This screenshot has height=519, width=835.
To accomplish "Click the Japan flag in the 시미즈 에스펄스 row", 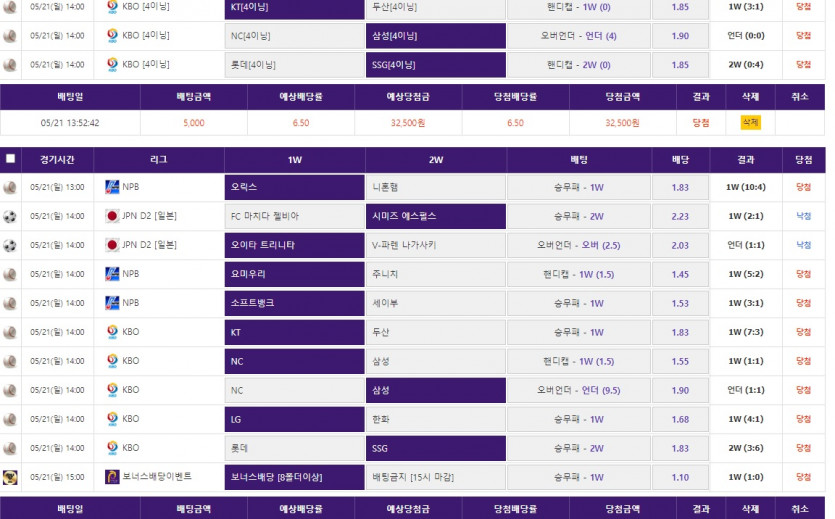I will [112, 216].
